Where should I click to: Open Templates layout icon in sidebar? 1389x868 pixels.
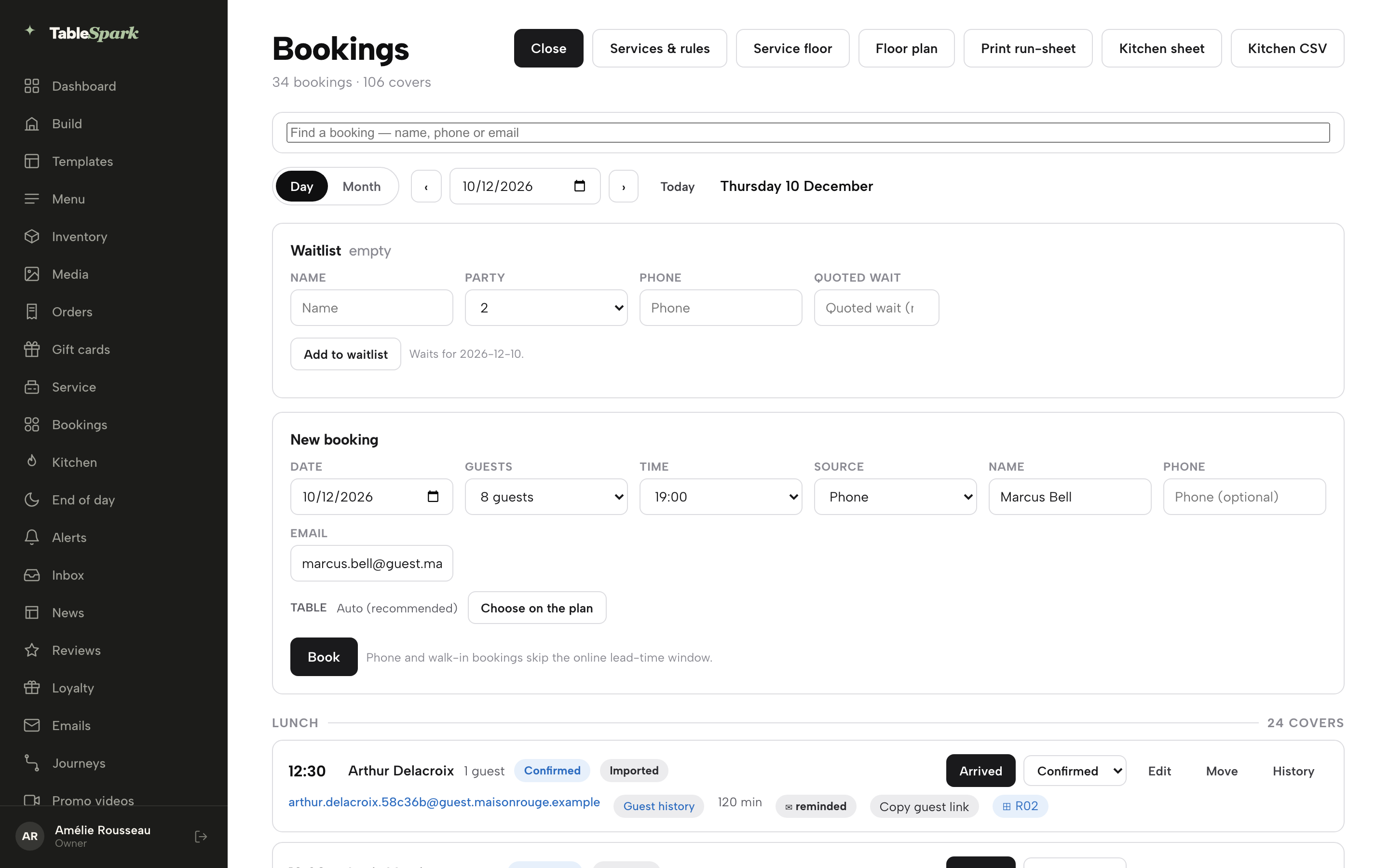pos(31,162)
